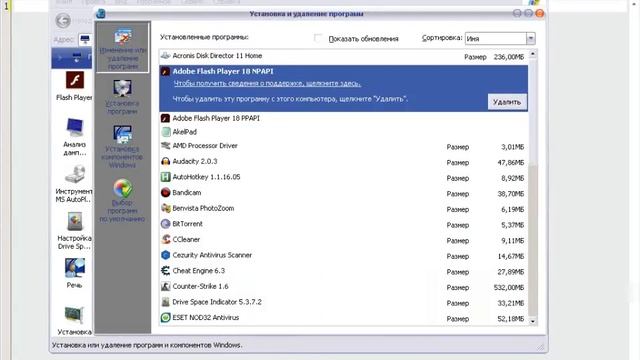This screenshot has height=360, width=640.
Task: Click the 532,00МБ size value
Action: [509, 288]
